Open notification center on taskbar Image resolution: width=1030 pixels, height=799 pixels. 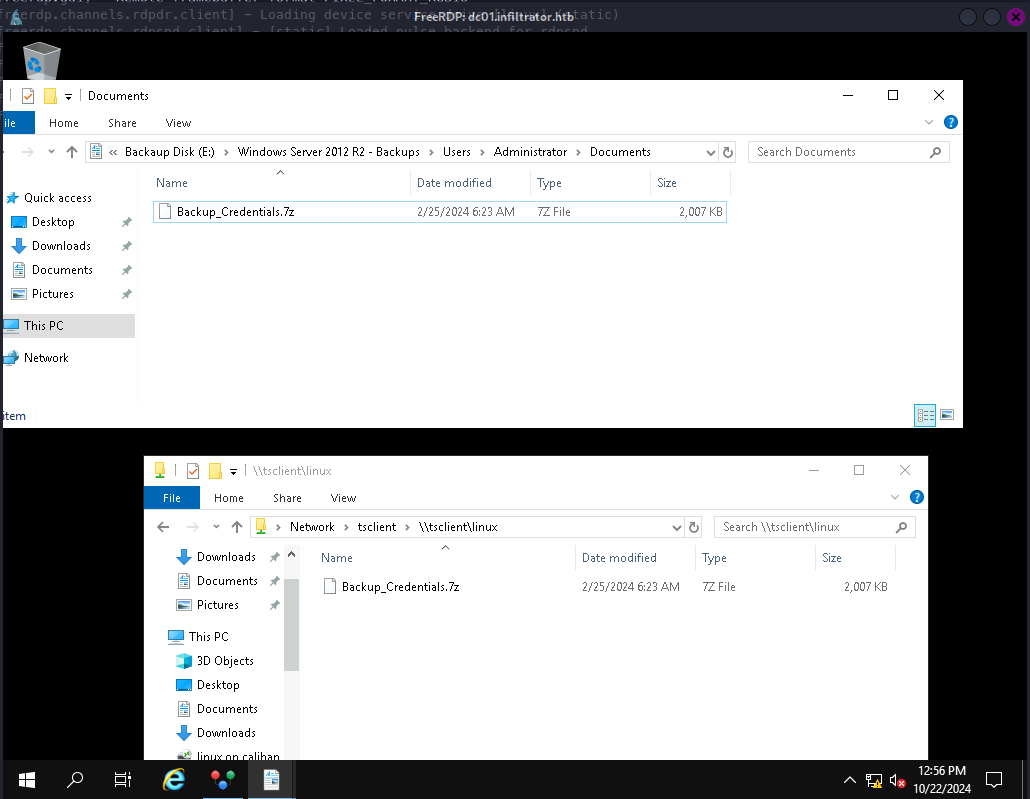[994, 781]
